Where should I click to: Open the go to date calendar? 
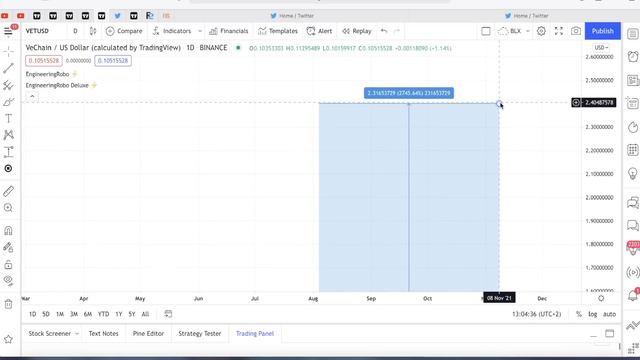point(168,314)
